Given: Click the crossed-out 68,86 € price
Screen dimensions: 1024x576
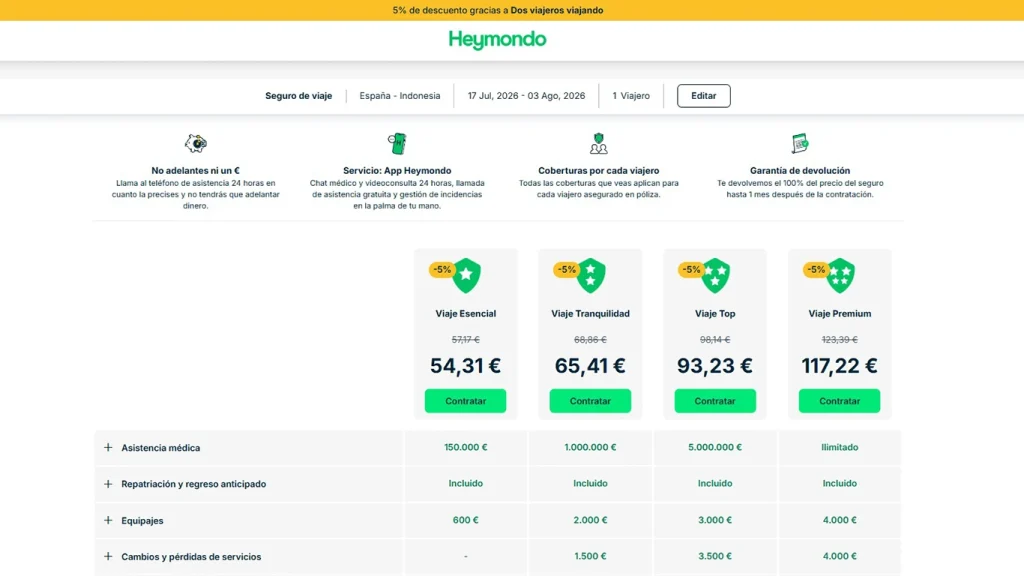Looking at the screenshot, I should (x=590, y=340).
